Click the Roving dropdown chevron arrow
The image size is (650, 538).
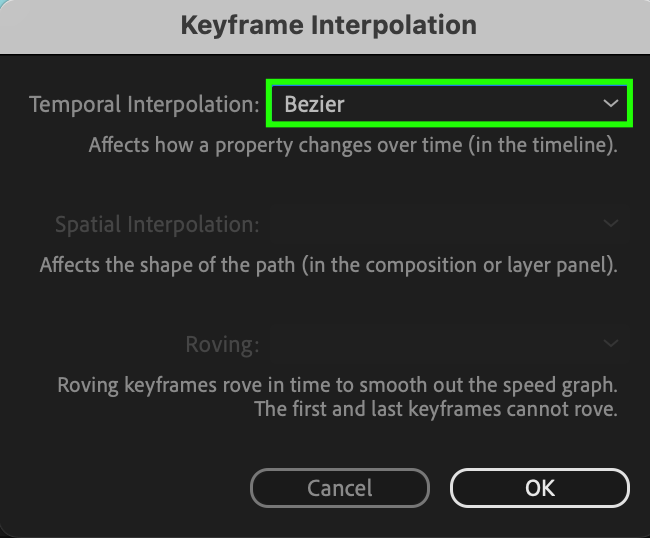(611, 345)
